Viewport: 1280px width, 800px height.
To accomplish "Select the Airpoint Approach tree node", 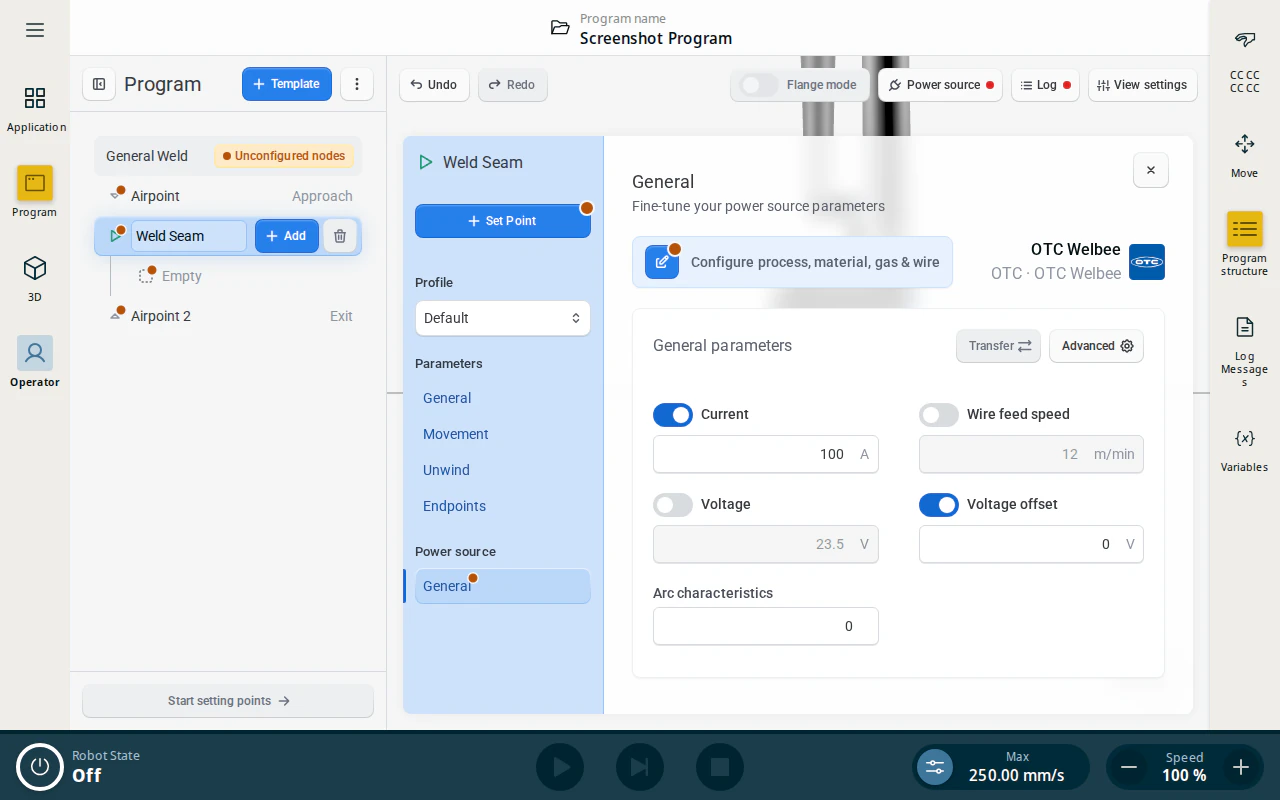I will (228, 196).
